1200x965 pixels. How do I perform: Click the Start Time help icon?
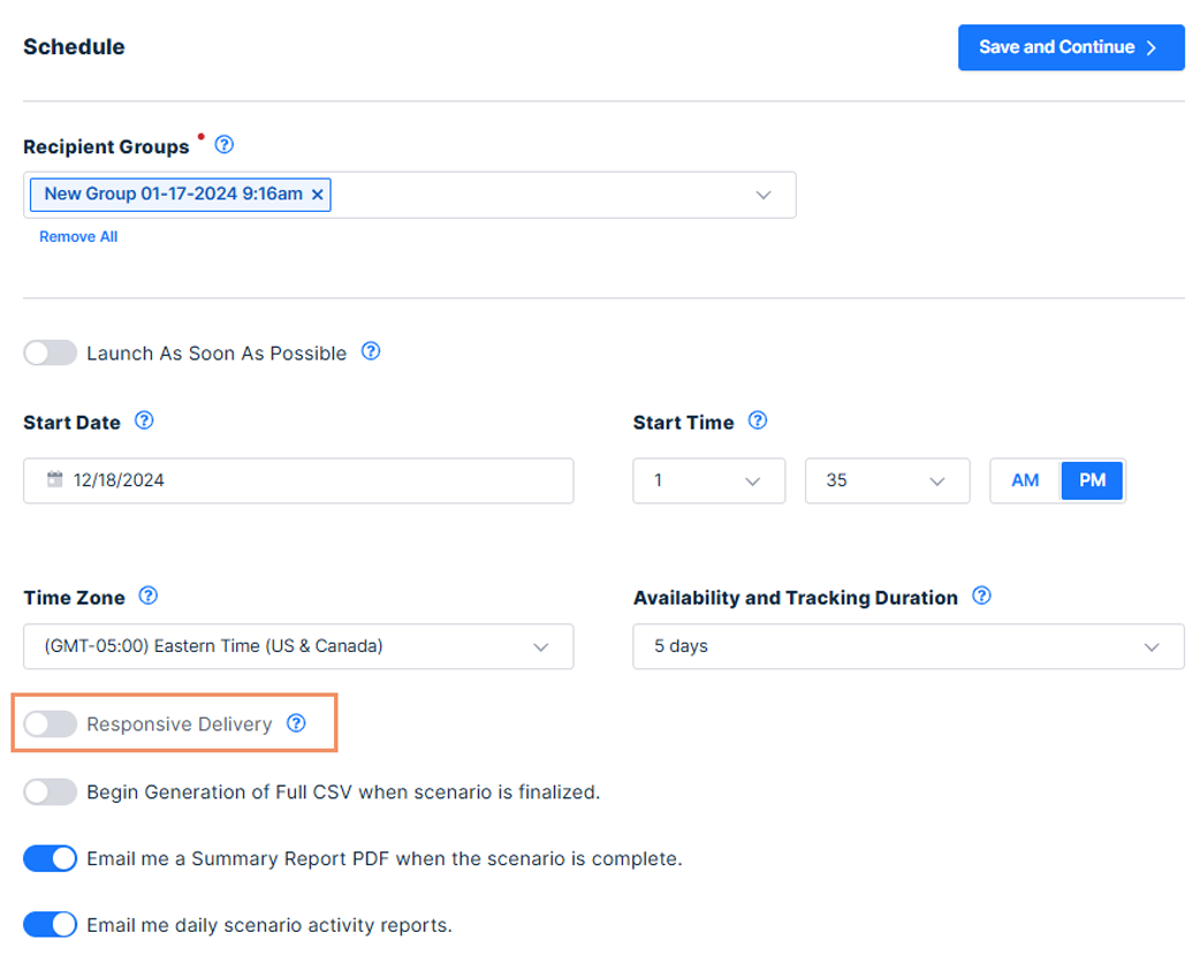click(758, 421)
